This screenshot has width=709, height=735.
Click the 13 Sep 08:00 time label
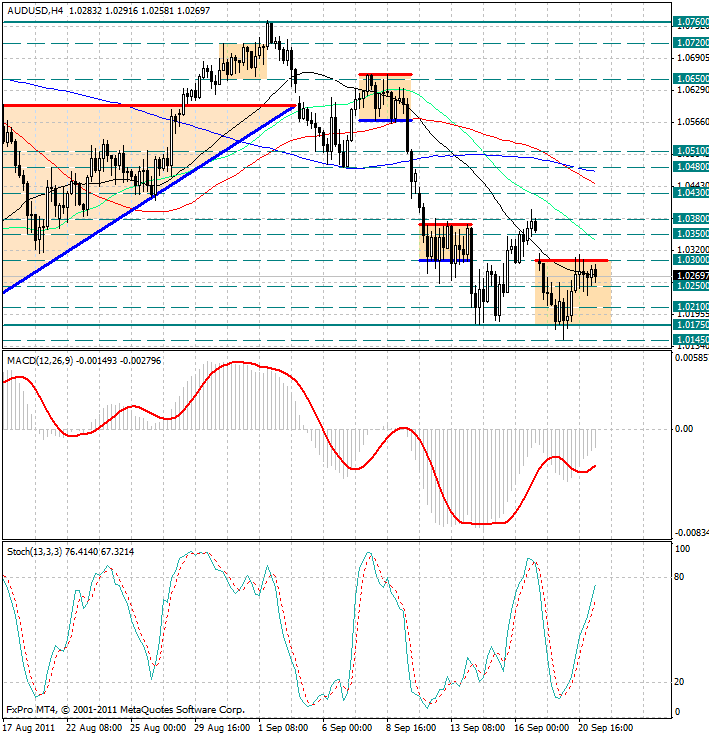pyautogui.click(x=478, y=728)
